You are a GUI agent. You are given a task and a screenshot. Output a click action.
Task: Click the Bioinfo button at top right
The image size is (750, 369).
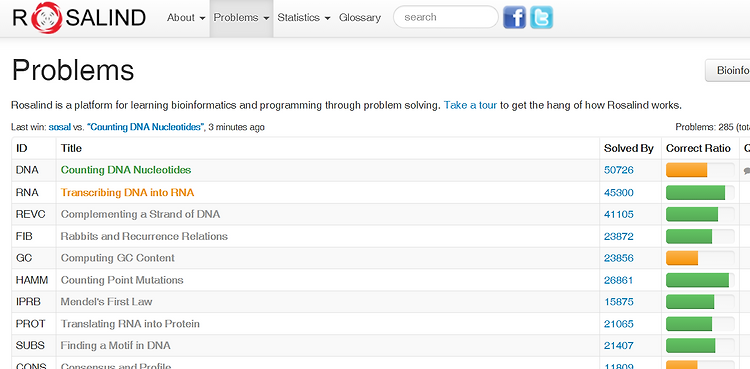coord(728,70)
